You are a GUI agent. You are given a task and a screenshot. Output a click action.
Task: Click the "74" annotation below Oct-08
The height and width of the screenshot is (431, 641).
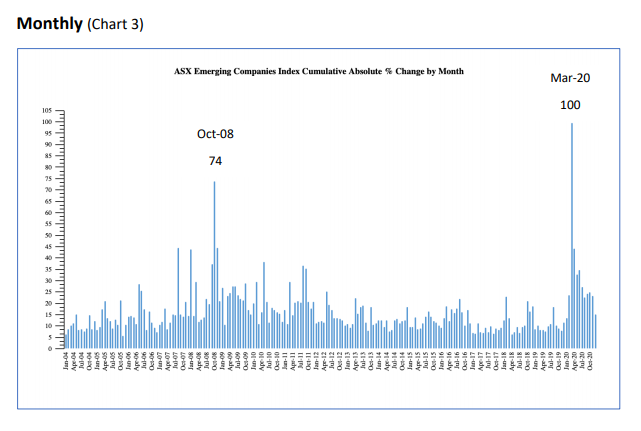215,160
